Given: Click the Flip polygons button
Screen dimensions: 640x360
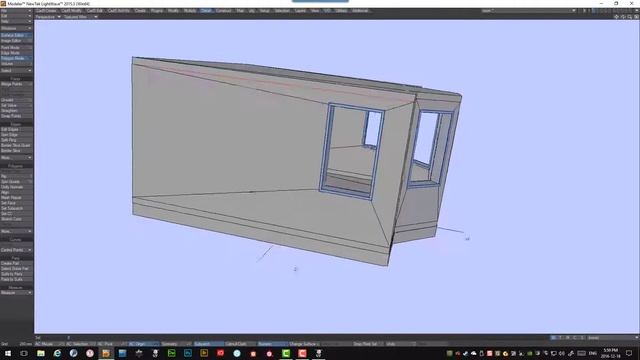Looking at the screenshot, I should (x=16, y=176).
